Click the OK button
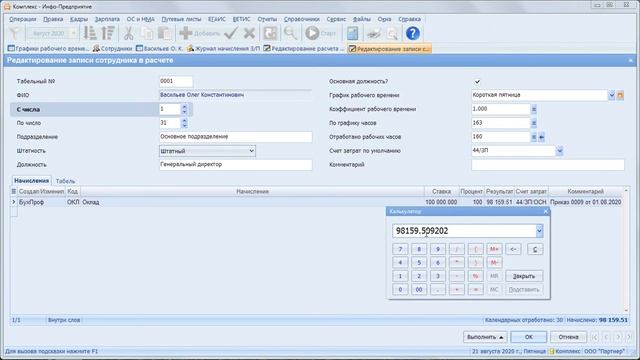 tap(529, 337)
